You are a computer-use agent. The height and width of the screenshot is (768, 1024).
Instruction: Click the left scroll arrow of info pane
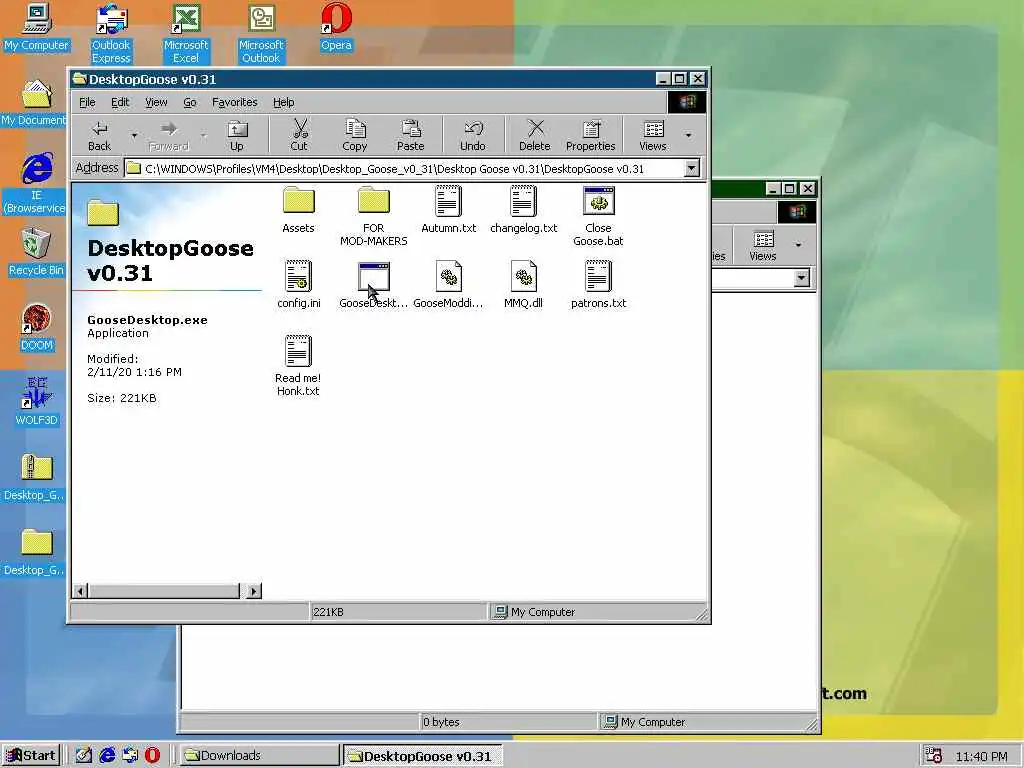pos(80,591)
